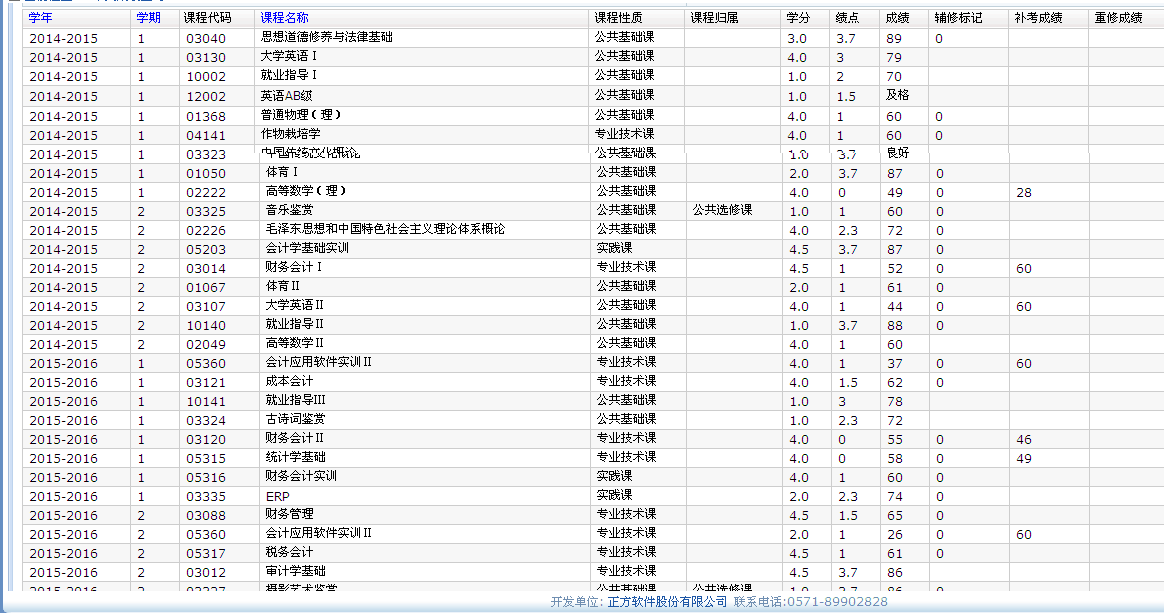1164x613 pixels.
Task: Click course code 03012
Action: pos(206,573)
